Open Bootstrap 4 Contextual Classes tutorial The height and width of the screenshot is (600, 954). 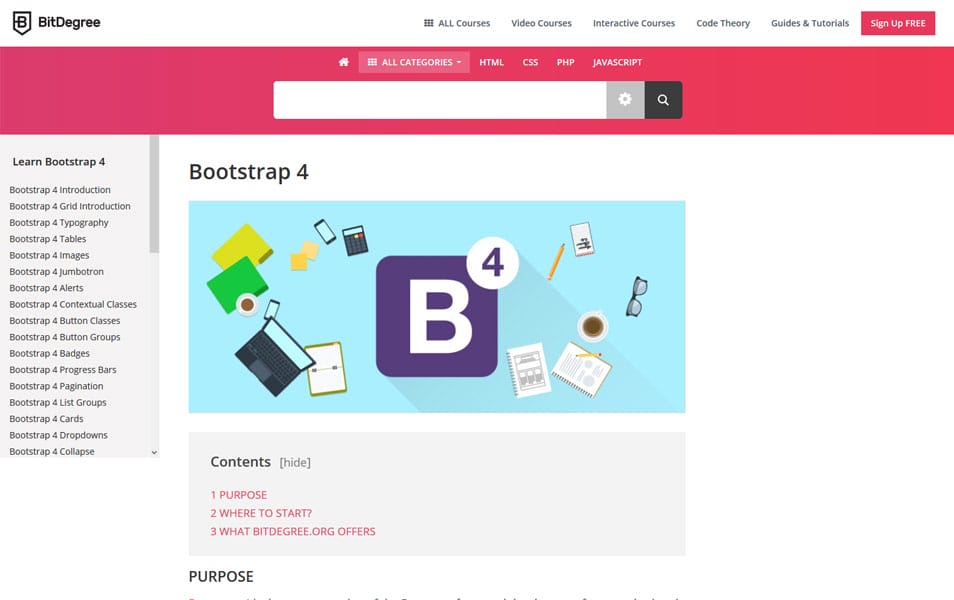coord(73,304)
